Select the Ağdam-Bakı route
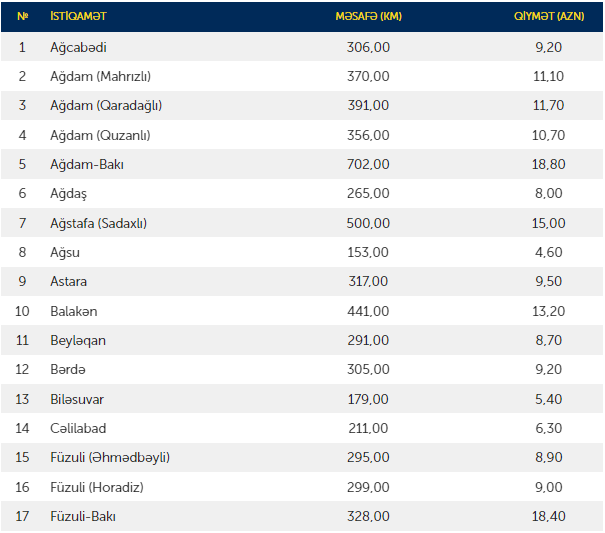605x533 pixels. (87, 164)
